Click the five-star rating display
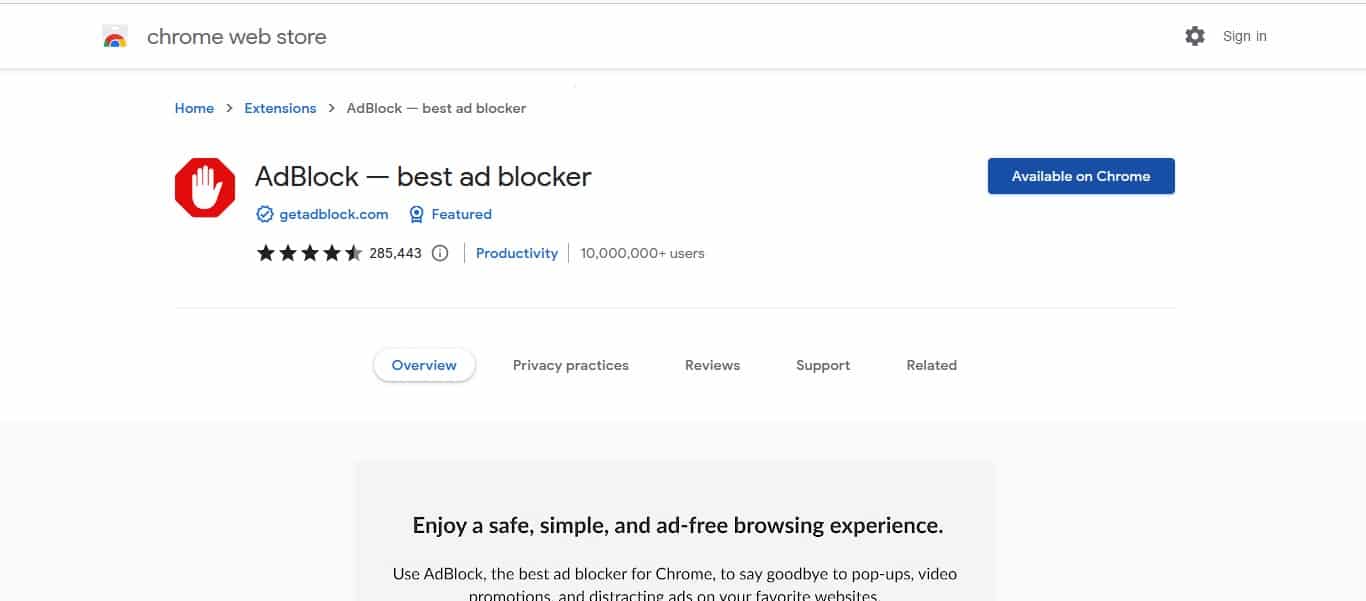The height and width of the screenshot is (601, 1366). coord(310,253)
